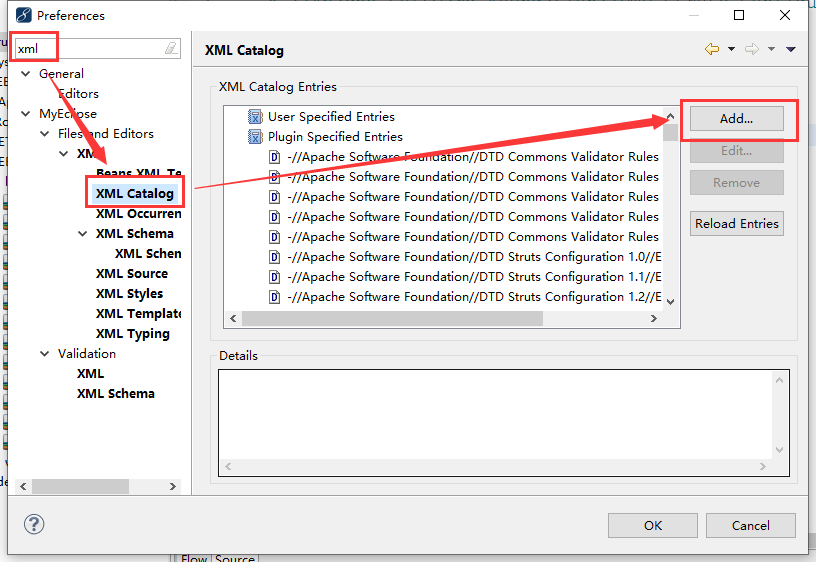
Task: Select Beans XML Templates tree item
Action: (x=138, y=173)
